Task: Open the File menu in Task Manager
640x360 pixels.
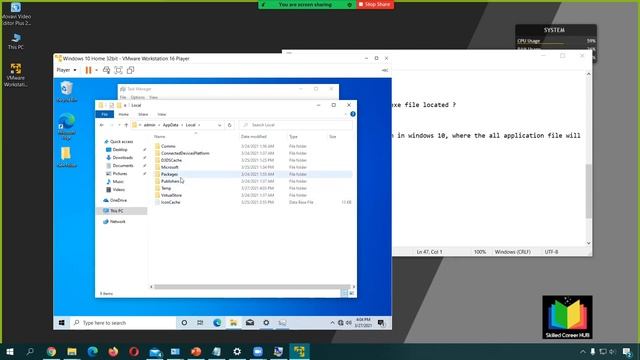Action: [x=123, y=97]
